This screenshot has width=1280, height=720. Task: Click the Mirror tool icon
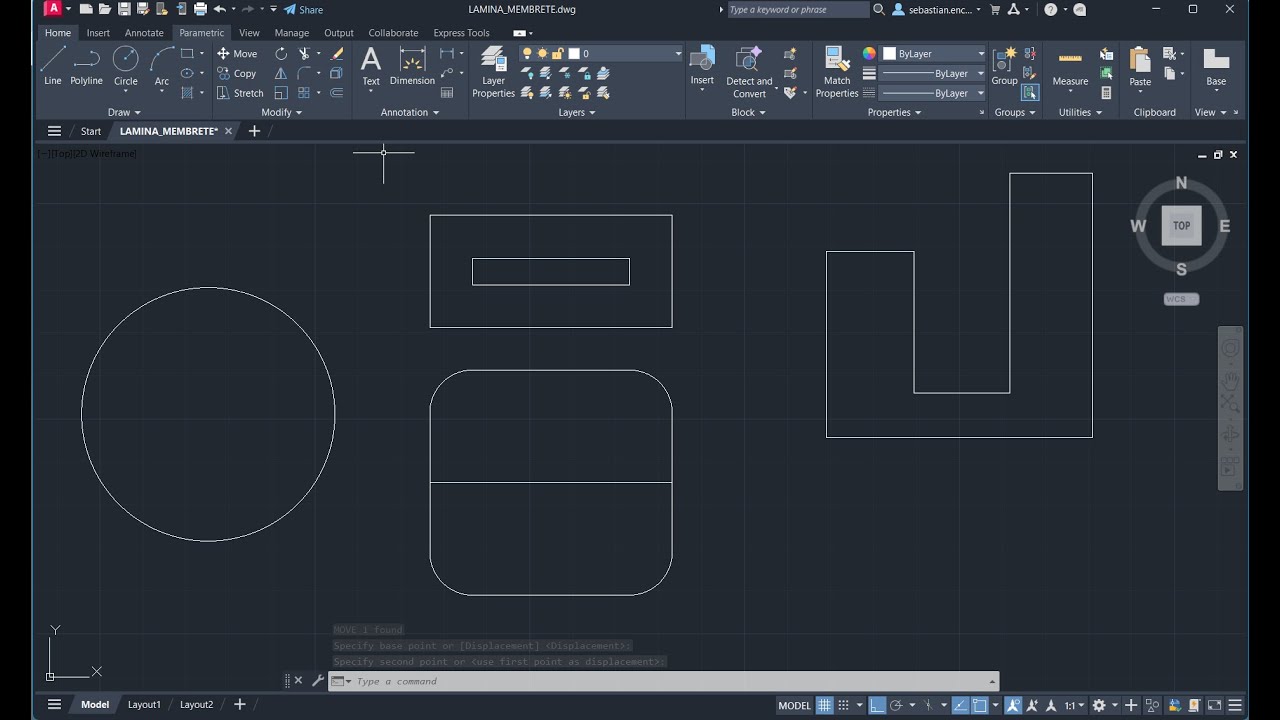coord(281,73)
